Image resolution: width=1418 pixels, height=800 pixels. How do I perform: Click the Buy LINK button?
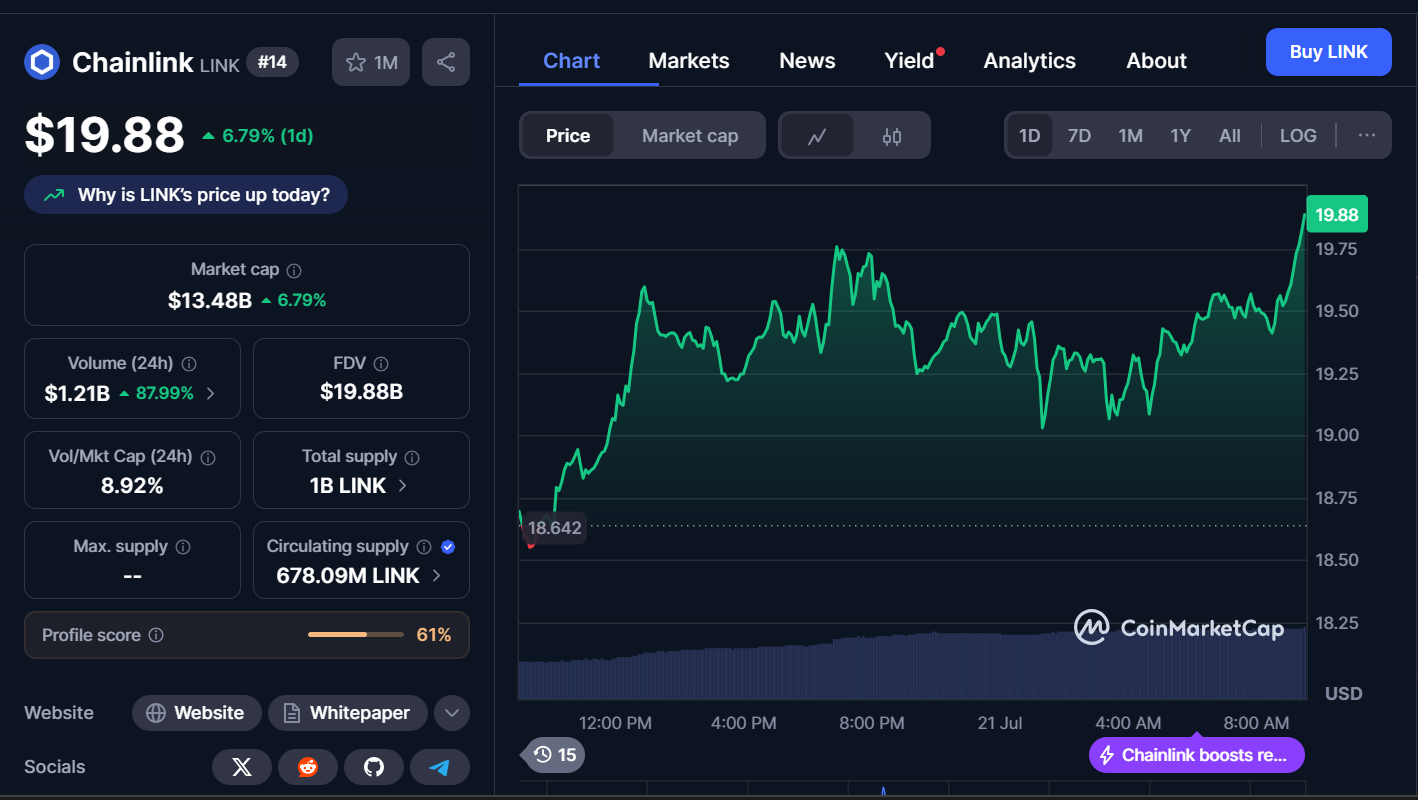click(x=1328, y=52)
